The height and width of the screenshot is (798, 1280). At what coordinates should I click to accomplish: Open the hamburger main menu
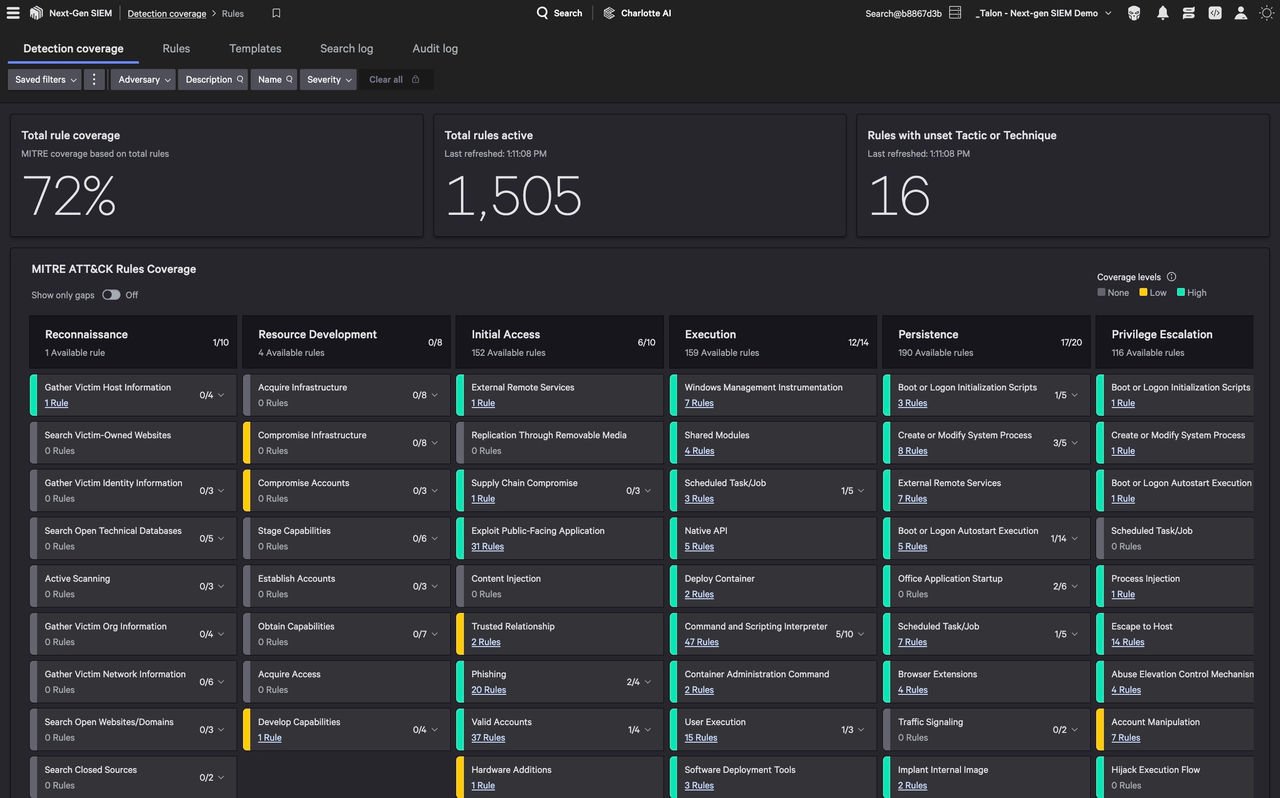[x=13, y=13]
